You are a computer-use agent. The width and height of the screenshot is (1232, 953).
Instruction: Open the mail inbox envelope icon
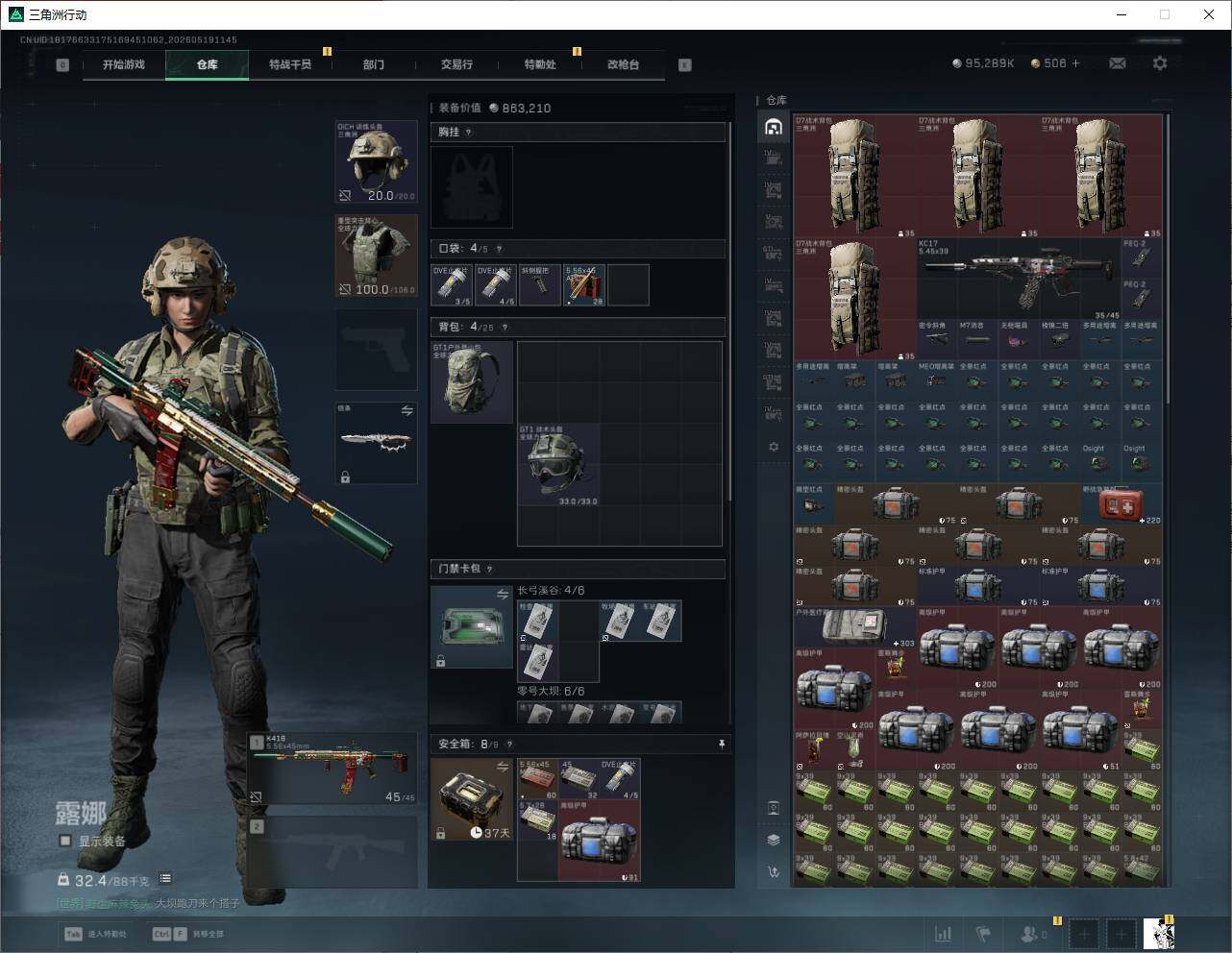[1118, 63]
